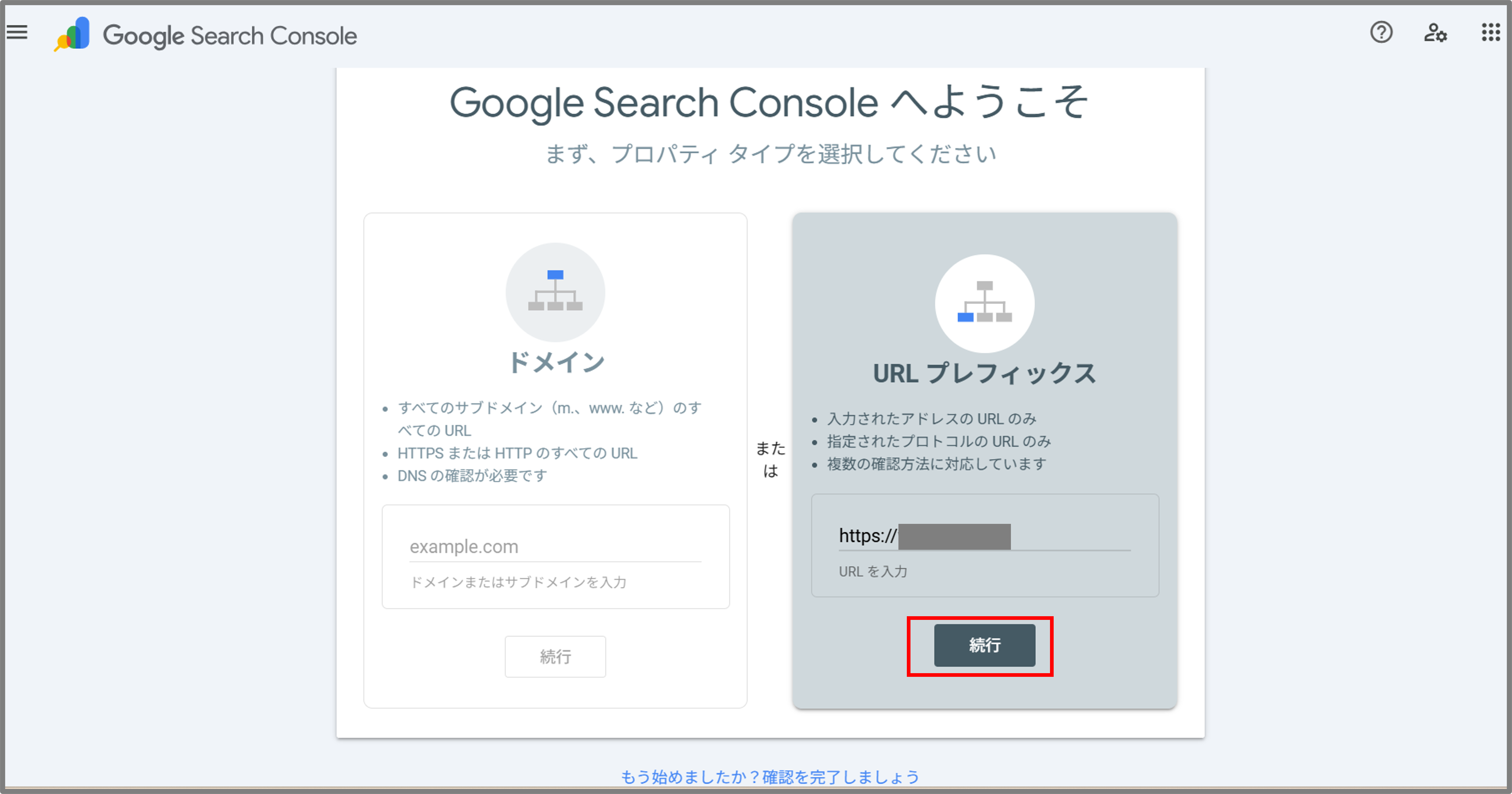Click the まず、プロパティ タイプを選択してください subtitle

coord(771,154)
